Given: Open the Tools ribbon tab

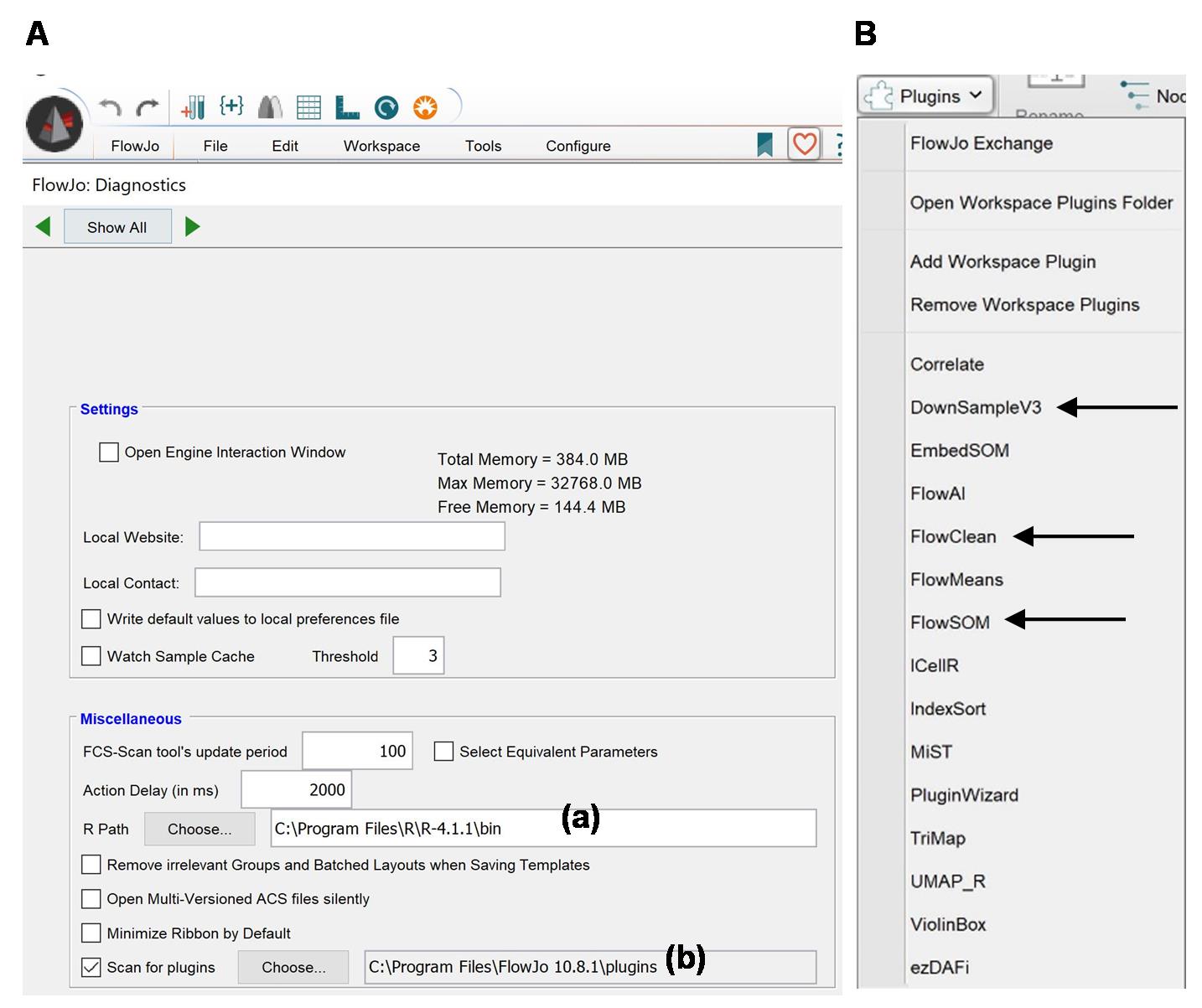Looking at the screenshot, I should (484, 146).
